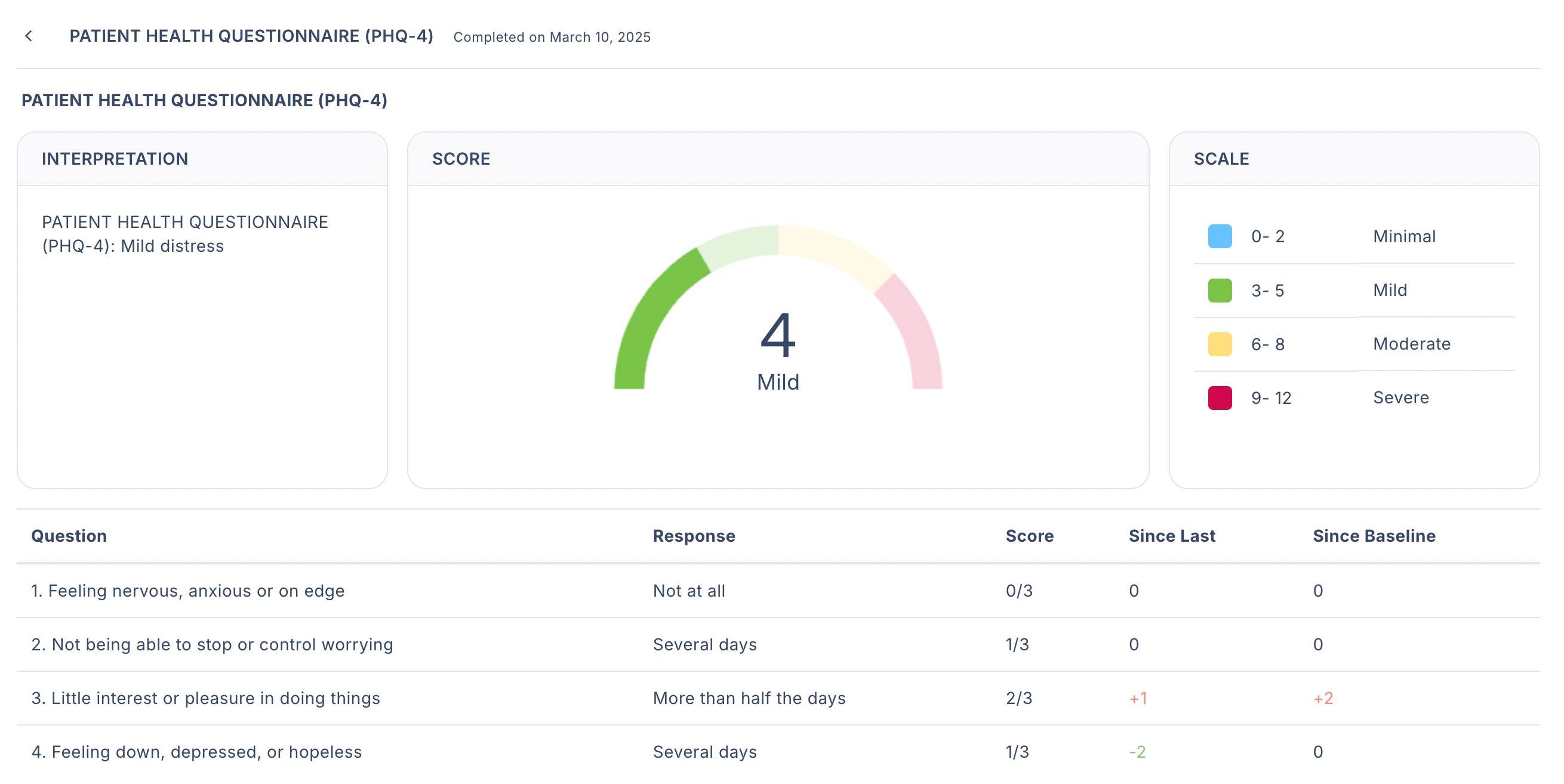Click the +1 Since Last value
Viewport: 1564px width, 784px height.
point(1138,698)
